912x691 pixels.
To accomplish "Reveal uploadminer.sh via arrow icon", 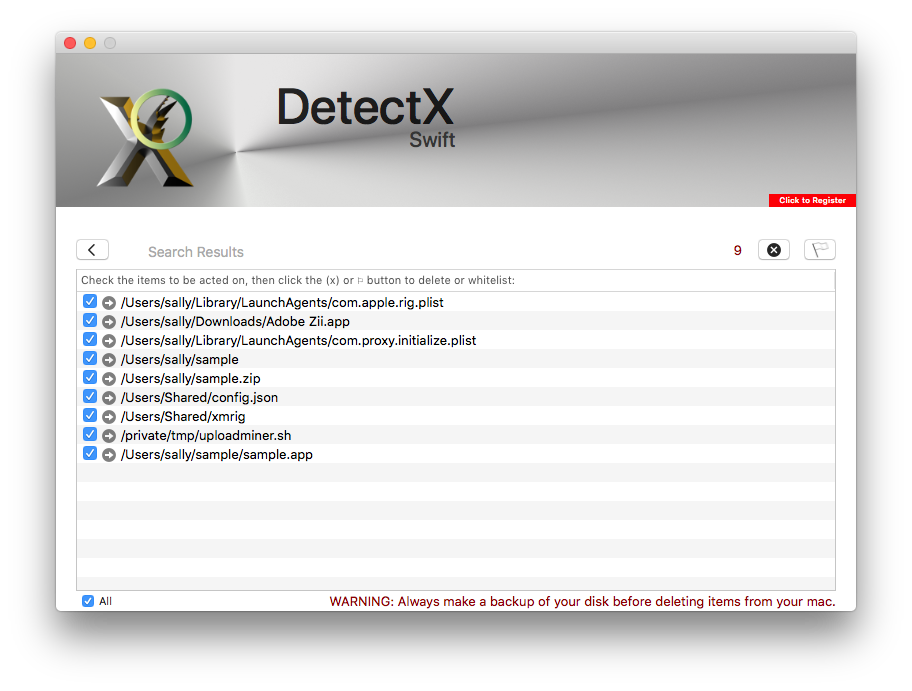I will [x=109, y=436].
